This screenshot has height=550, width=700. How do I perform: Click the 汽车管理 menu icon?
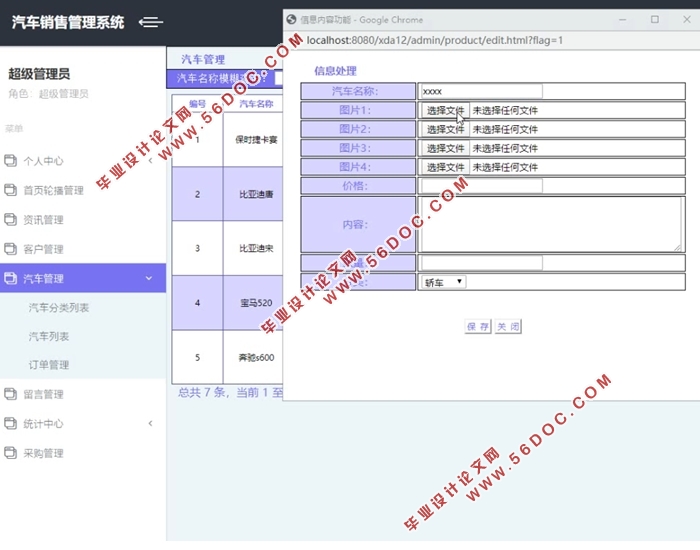[11, 278]
